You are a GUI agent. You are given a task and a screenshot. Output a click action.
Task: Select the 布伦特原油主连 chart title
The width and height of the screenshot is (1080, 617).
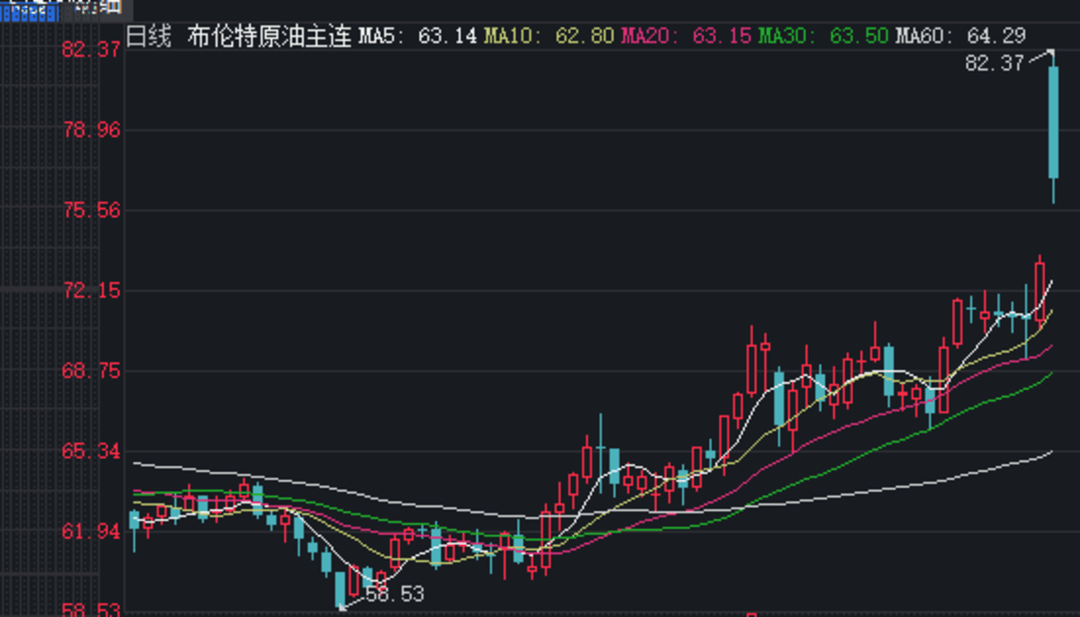269,36
